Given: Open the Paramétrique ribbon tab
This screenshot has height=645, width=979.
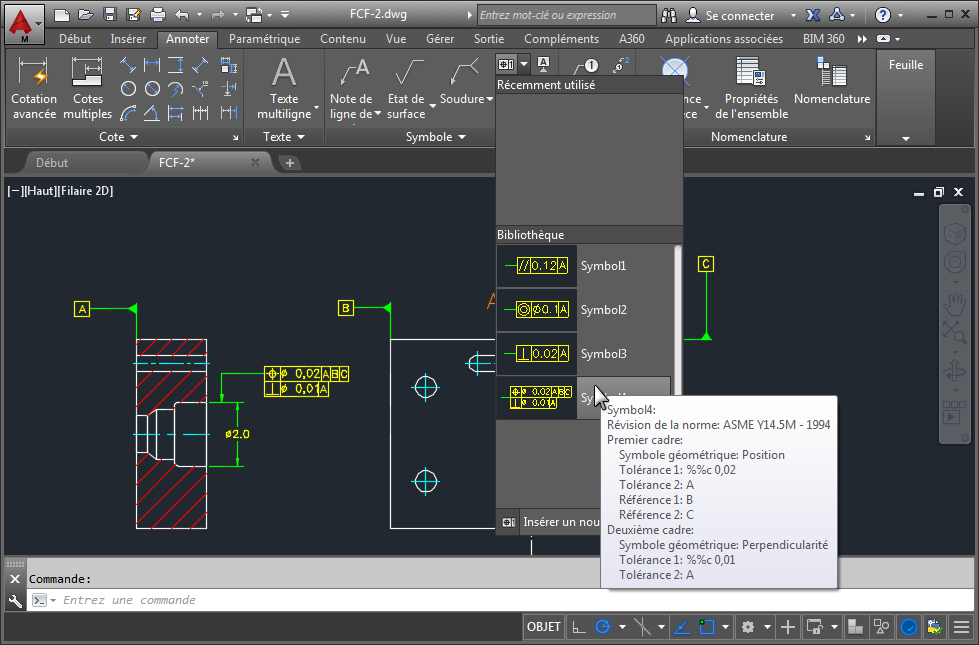Looking at the screenshot, I should click(x=264, y=39).
